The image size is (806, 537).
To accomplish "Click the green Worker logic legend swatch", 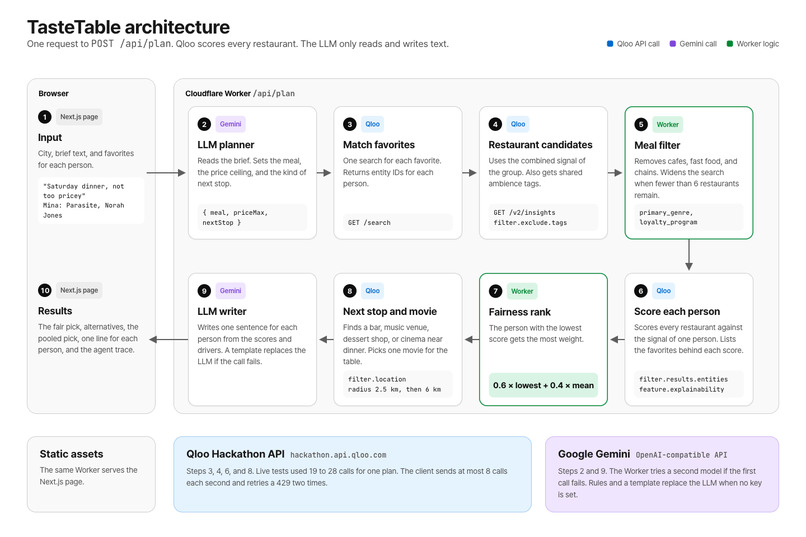I will click(x=730, y=44).
